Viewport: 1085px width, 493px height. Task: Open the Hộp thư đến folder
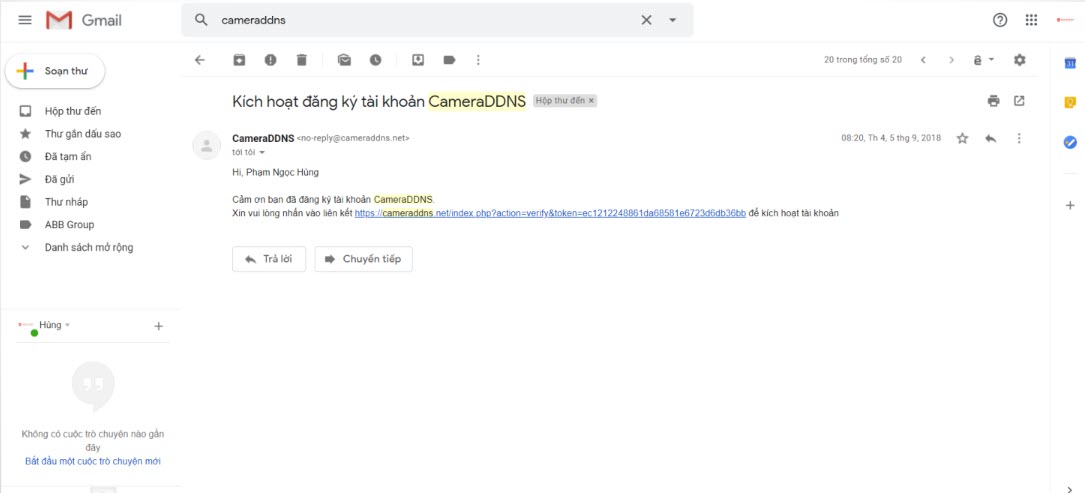pyautogui.click(x=72, y=111)
